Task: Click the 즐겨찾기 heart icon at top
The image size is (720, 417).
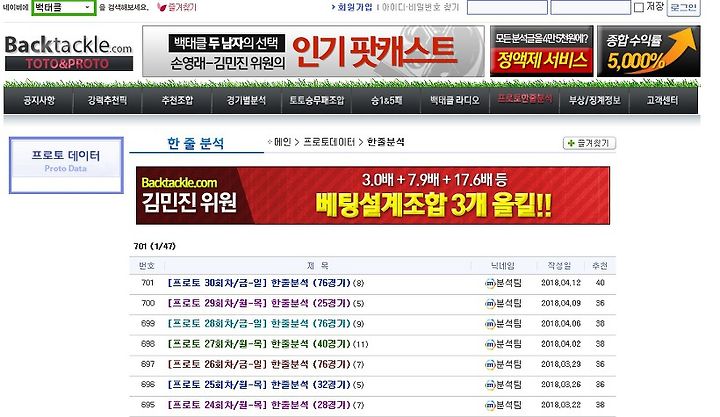Action: click(x=161, y=7)
